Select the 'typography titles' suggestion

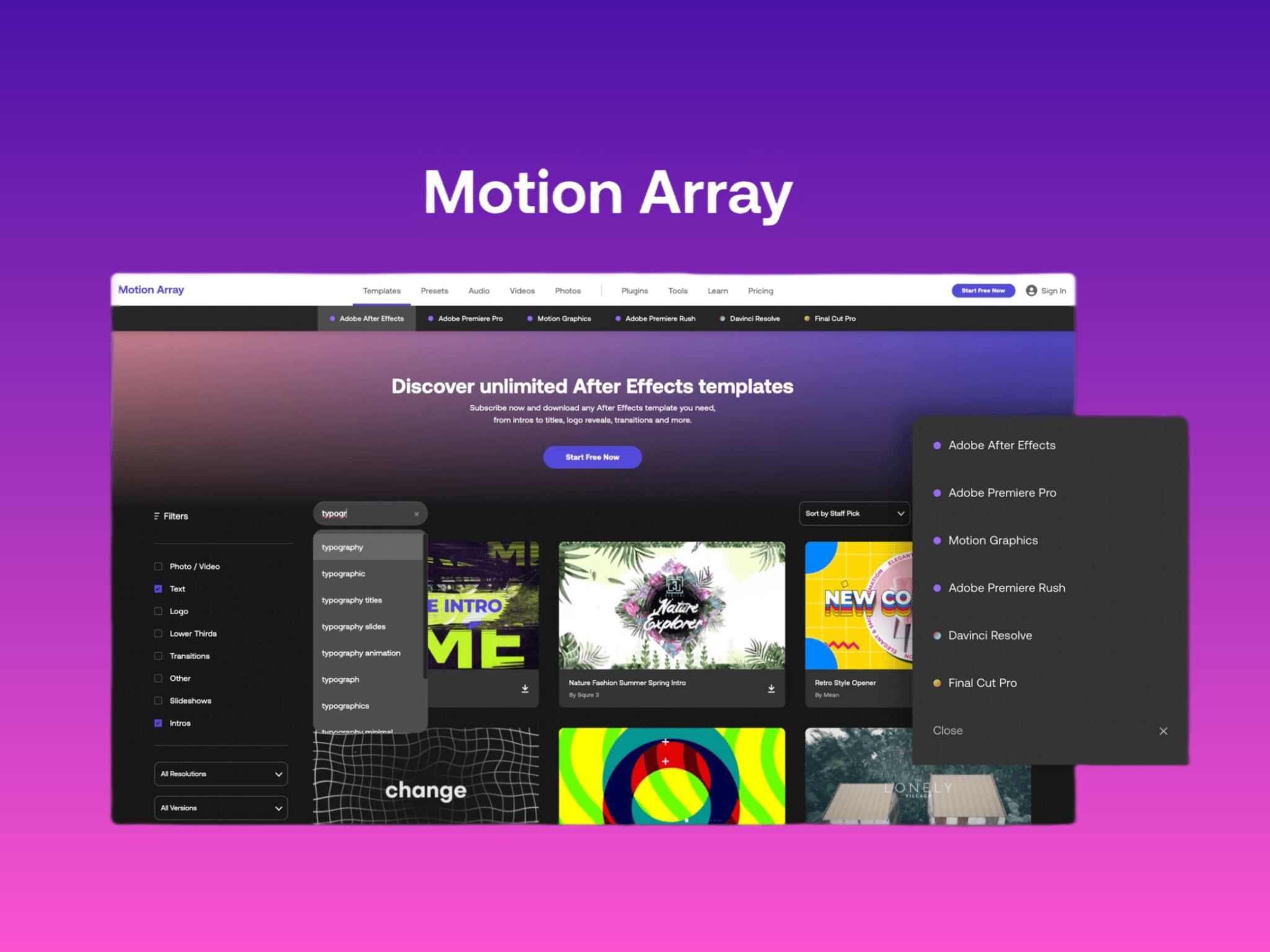point(352,600)
